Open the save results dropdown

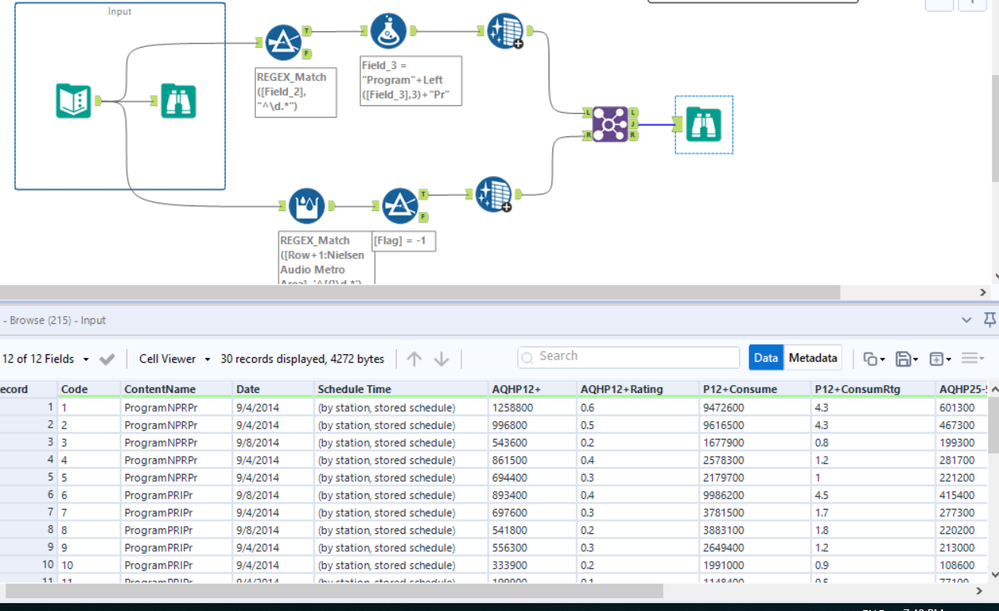coord(907,359)
